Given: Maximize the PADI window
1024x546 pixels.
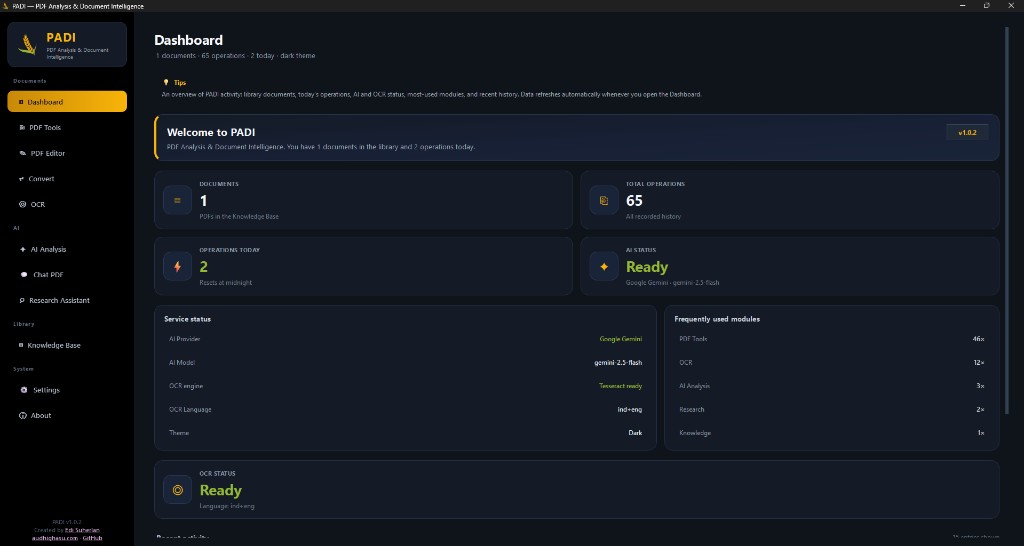Looking at the screenshot, I should [x=986, y=6].
